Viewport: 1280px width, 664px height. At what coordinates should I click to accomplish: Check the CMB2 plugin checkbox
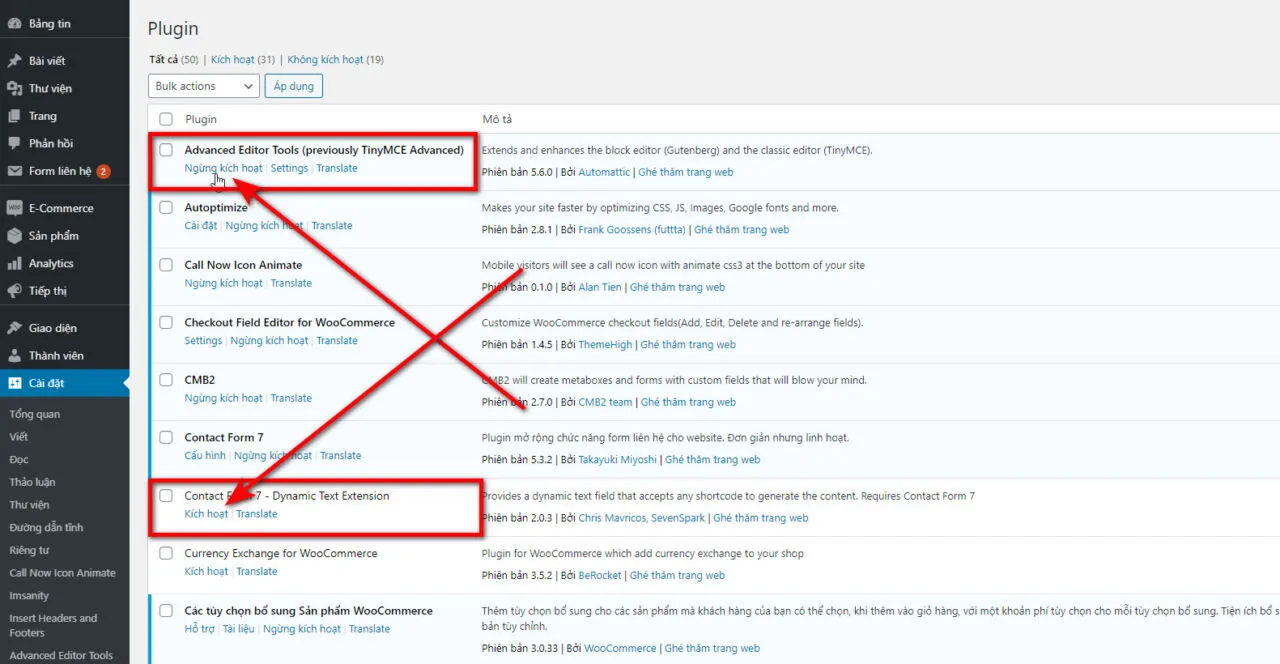pyautogui.click(x=166, y=380)
